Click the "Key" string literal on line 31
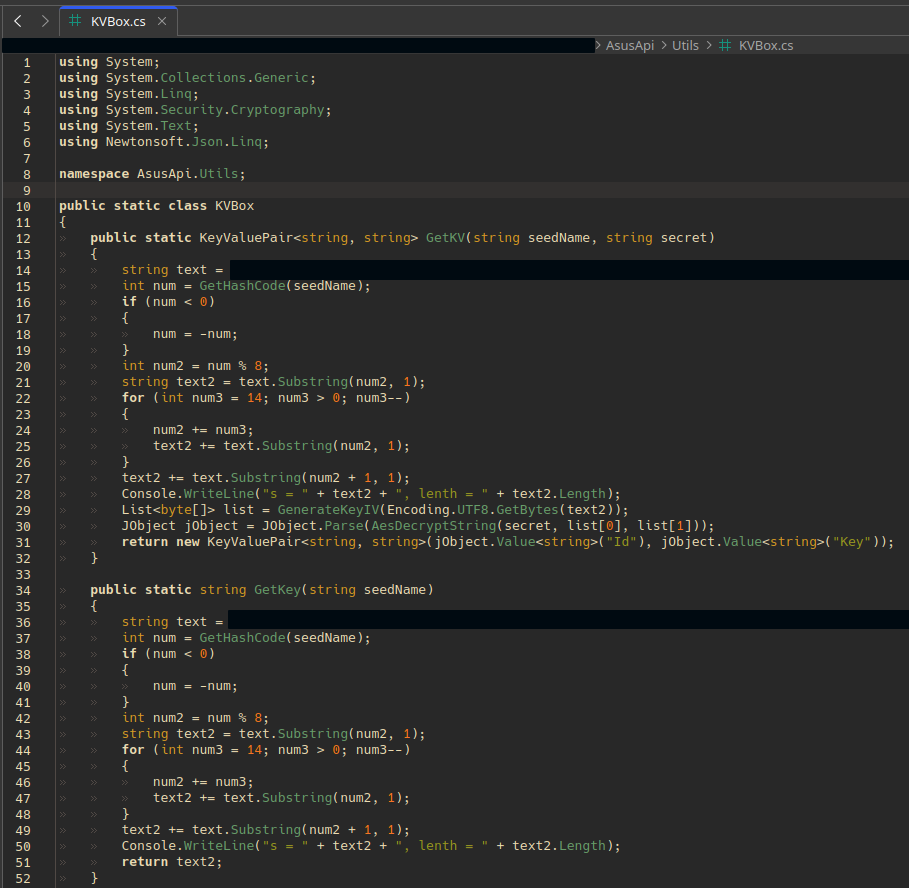The height and width of the screenshot is (888, 909). pos(852,542)
